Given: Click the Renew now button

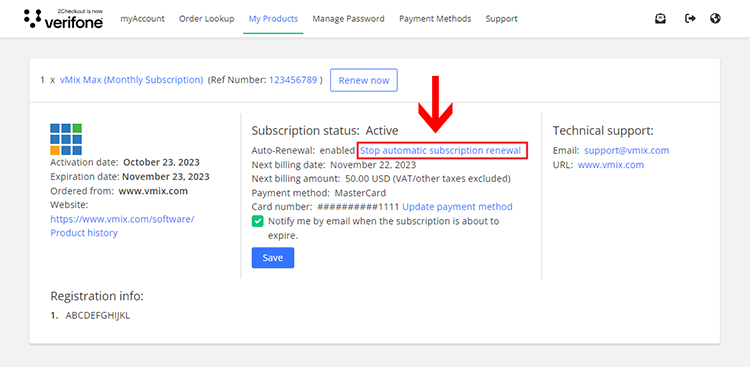Looking at the screenshot, I should 364,80.
